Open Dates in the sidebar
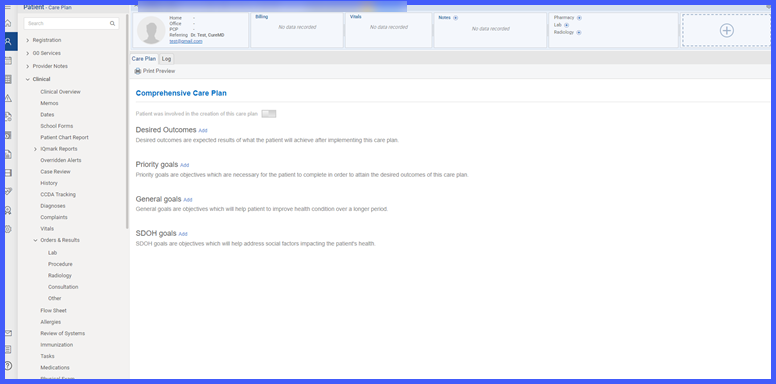The width and height of the screenshot is (776, 384). [48, 115]
